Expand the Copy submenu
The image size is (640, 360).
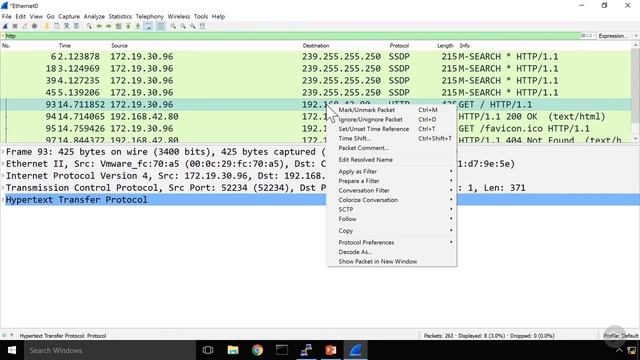coord(392,231)
